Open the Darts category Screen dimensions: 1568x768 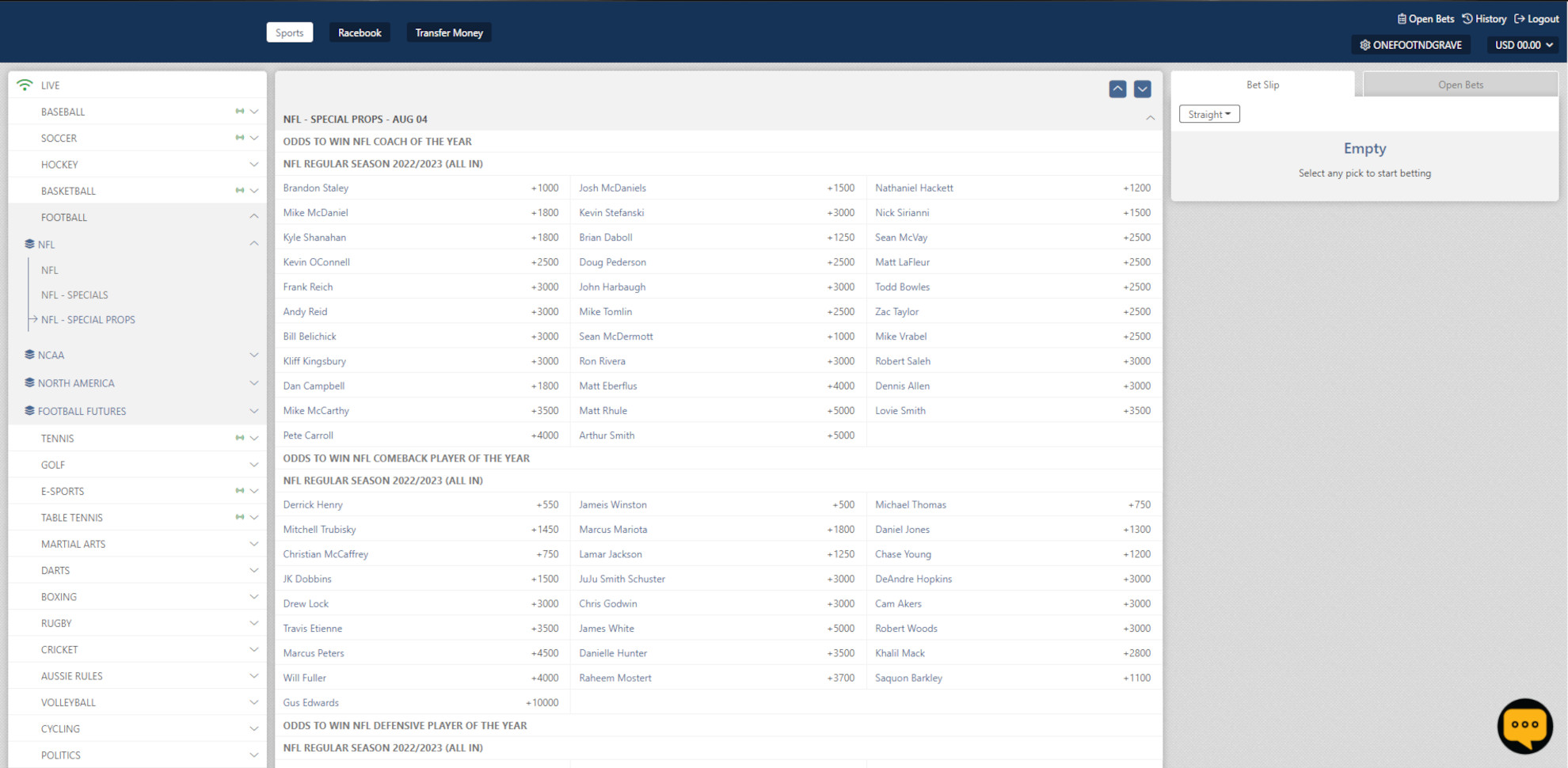[x=138, y=570]
